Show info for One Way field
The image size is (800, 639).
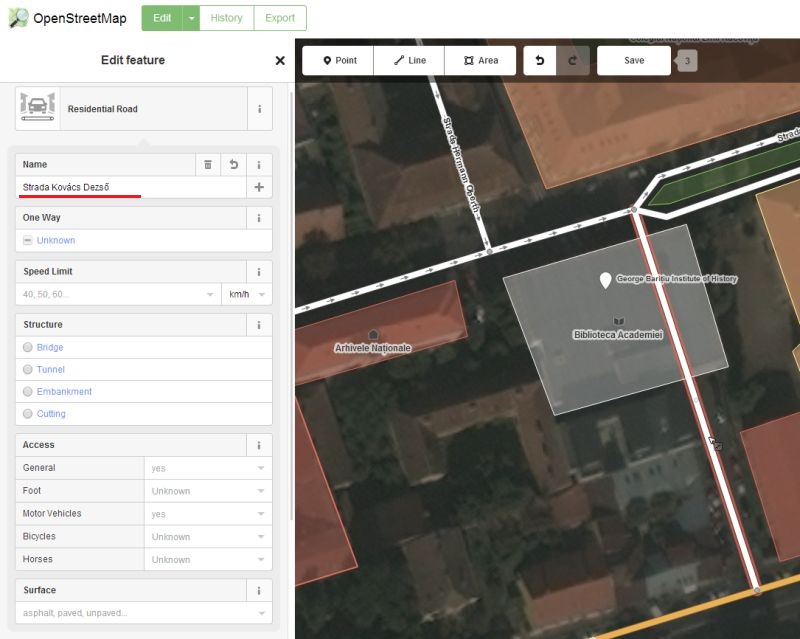[259, 218]
